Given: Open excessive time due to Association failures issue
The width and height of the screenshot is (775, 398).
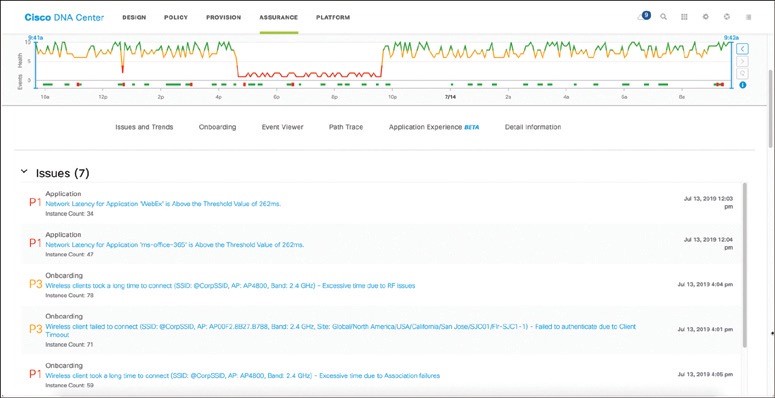Looking at the screenshot, I should (243, 376).
